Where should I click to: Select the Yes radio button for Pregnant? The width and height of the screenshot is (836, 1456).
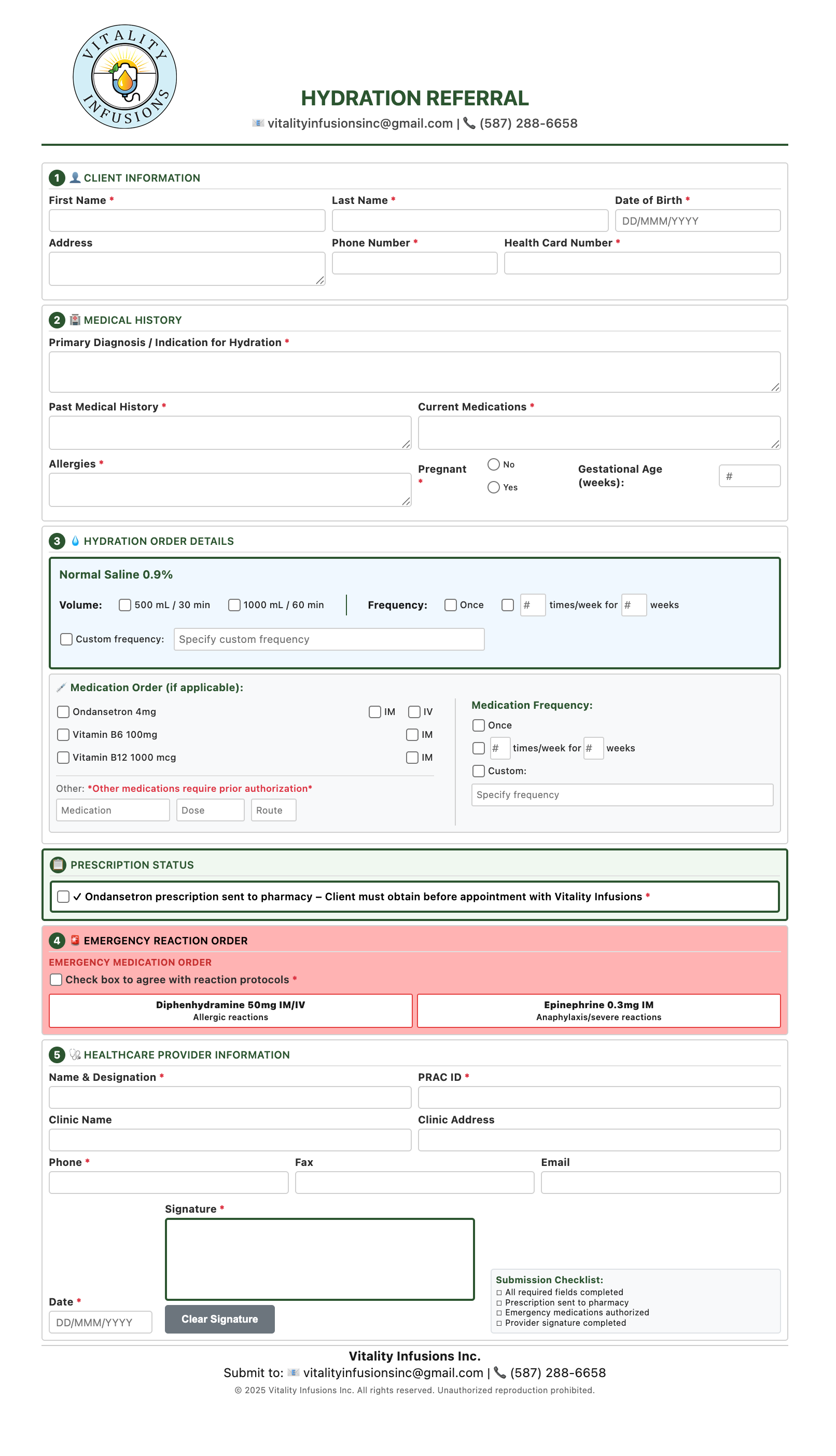coord(493,487)
